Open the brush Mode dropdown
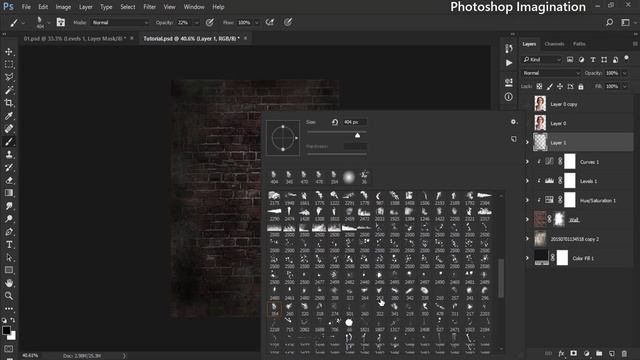The image size is (640, 360). point(120,22)
